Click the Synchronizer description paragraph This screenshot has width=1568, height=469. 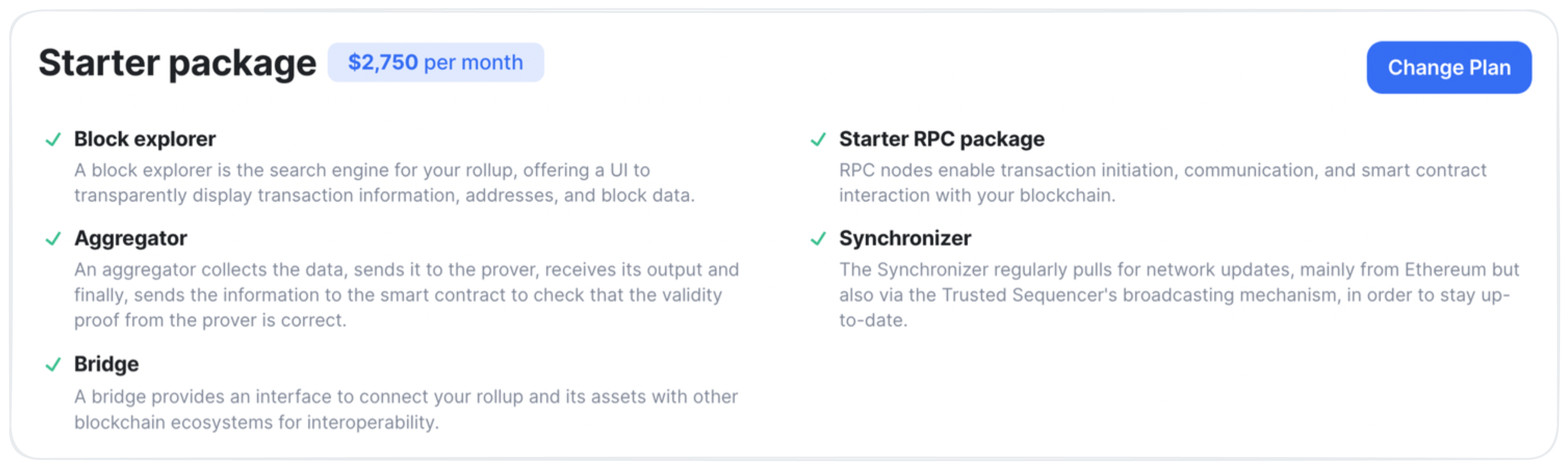click(x=1179, y=295)
